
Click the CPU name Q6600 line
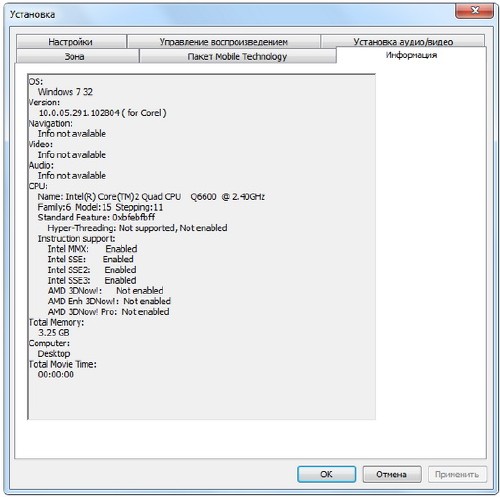click(x=151, y=196)
